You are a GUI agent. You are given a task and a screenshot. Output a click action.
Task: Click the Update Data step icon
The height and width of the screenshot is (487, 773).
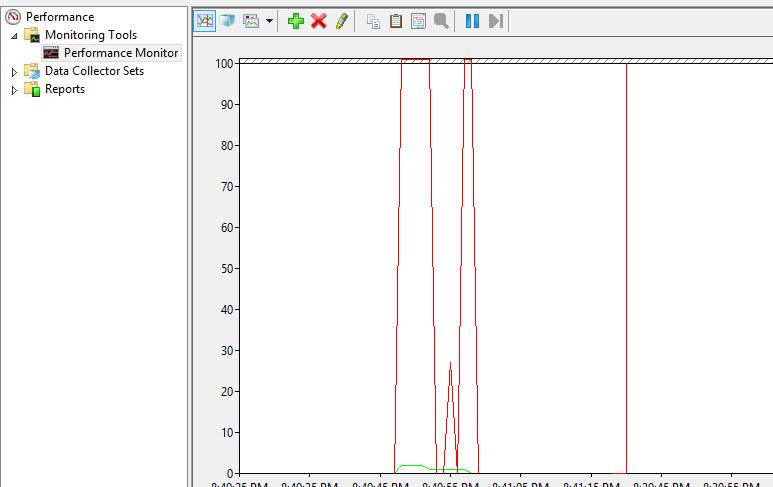(496, 21)
